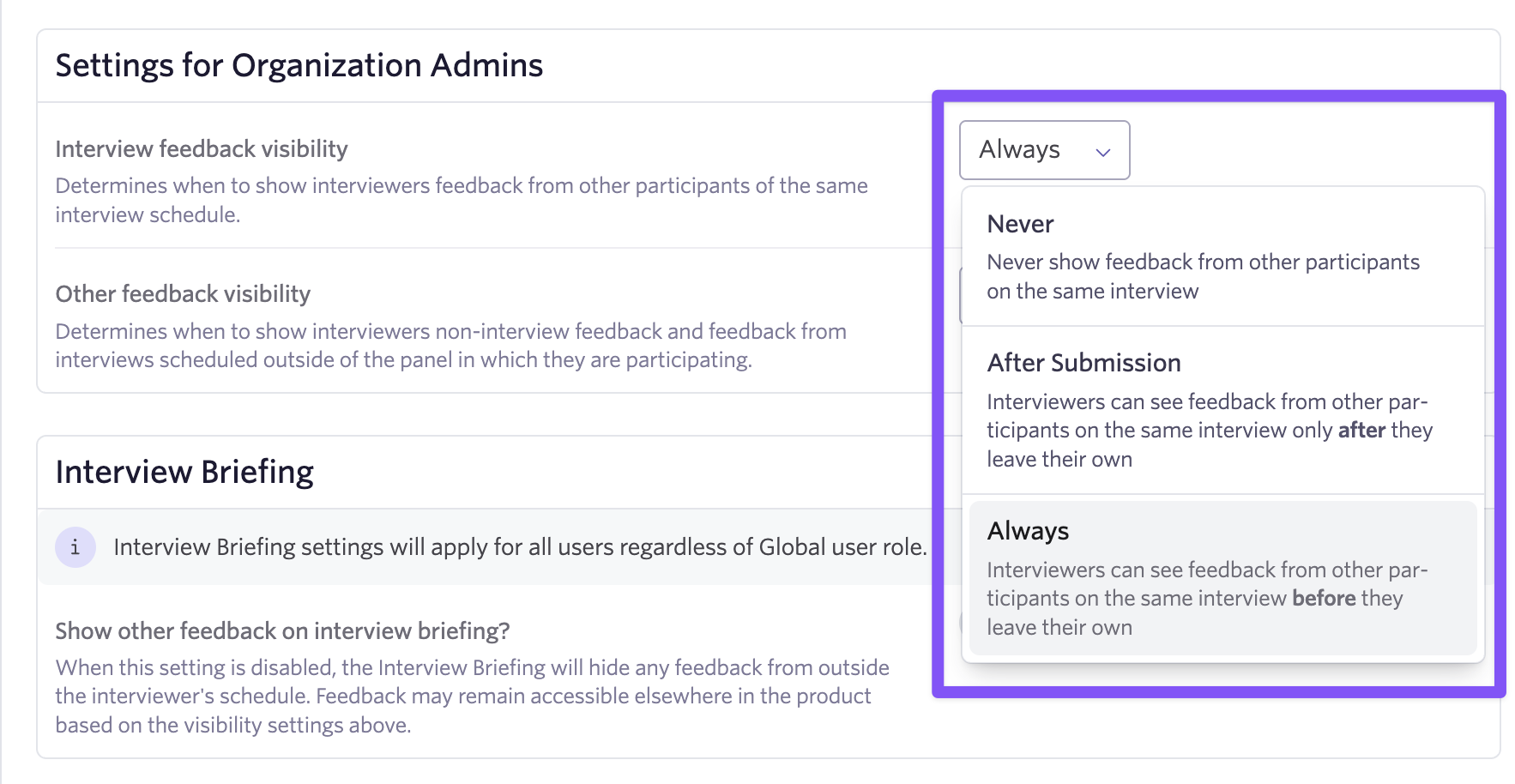Open the Interview feedback visibility dropdown
The image size is (1515, 784).
[1044, 150]
